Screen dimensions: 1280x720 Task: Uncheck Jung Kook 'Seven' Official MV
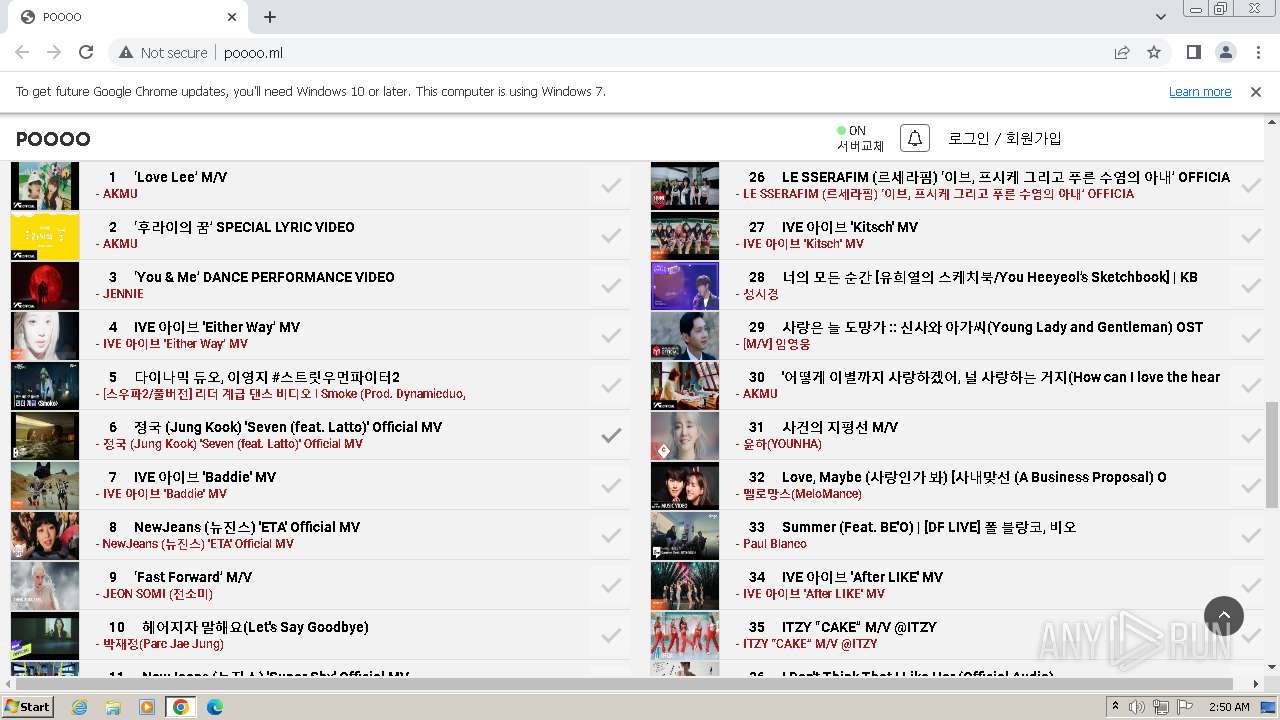coord(611,435)
